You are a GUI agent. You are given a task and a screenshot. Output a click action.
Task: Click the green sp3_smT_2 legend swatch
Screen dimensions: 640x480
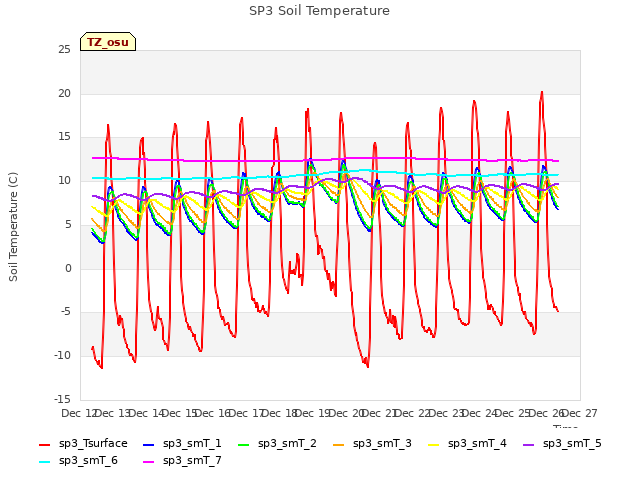click(x=244, y=444)
